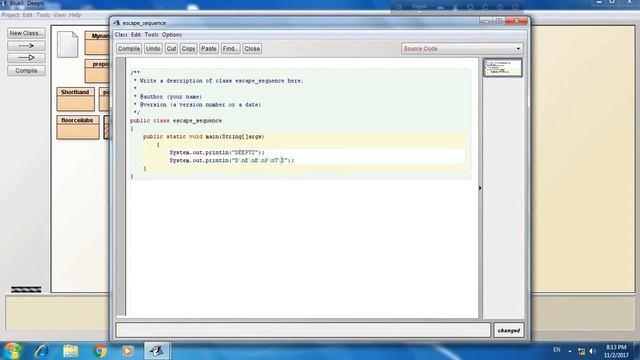This screenshot has height=360, width=640.
Task: Click the network tray icon
Action: click(x=581, y=351)
